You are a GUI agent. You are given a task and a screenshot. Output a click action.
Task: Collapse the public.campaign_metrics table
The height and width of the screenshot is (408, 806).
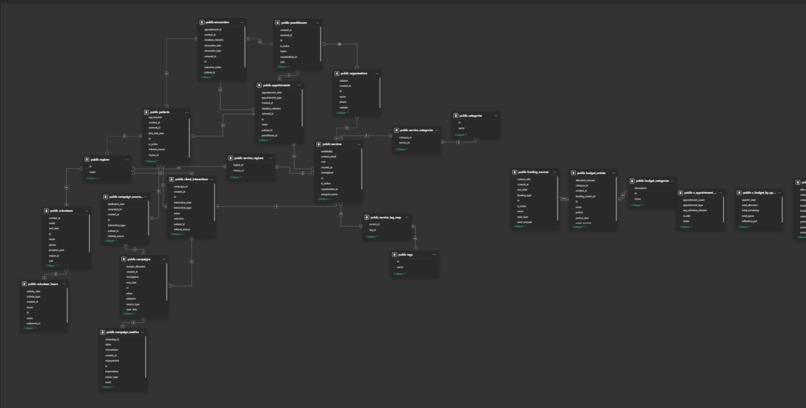[x=108, y=387]
